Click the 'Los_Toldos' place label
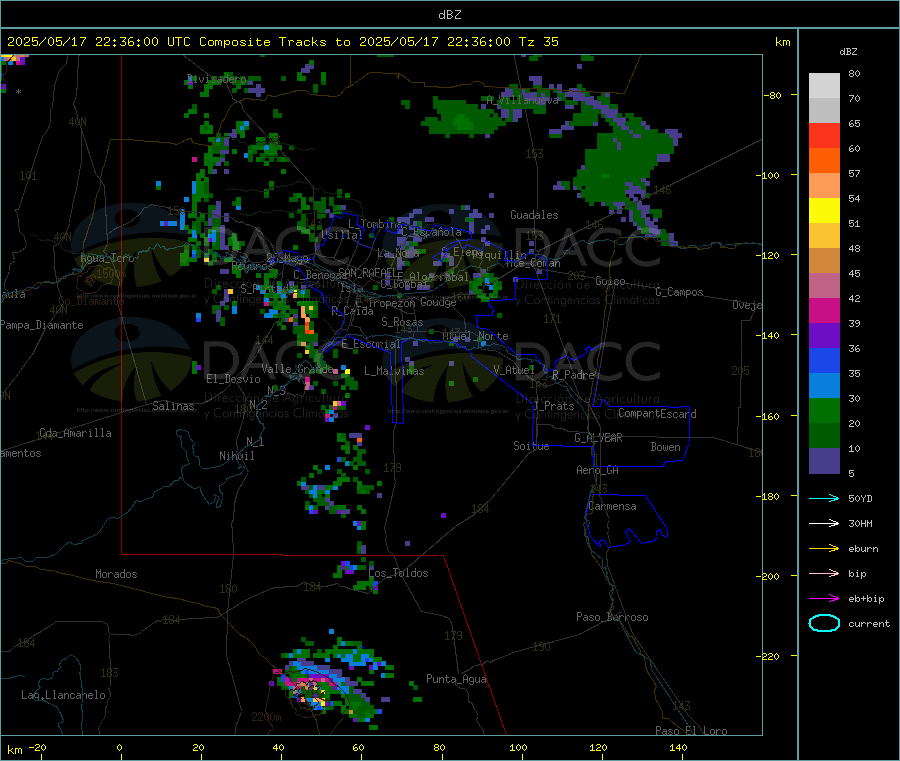The width and height of the screenshot is (900, 761). pyautogui.click(x=398, y=573)
